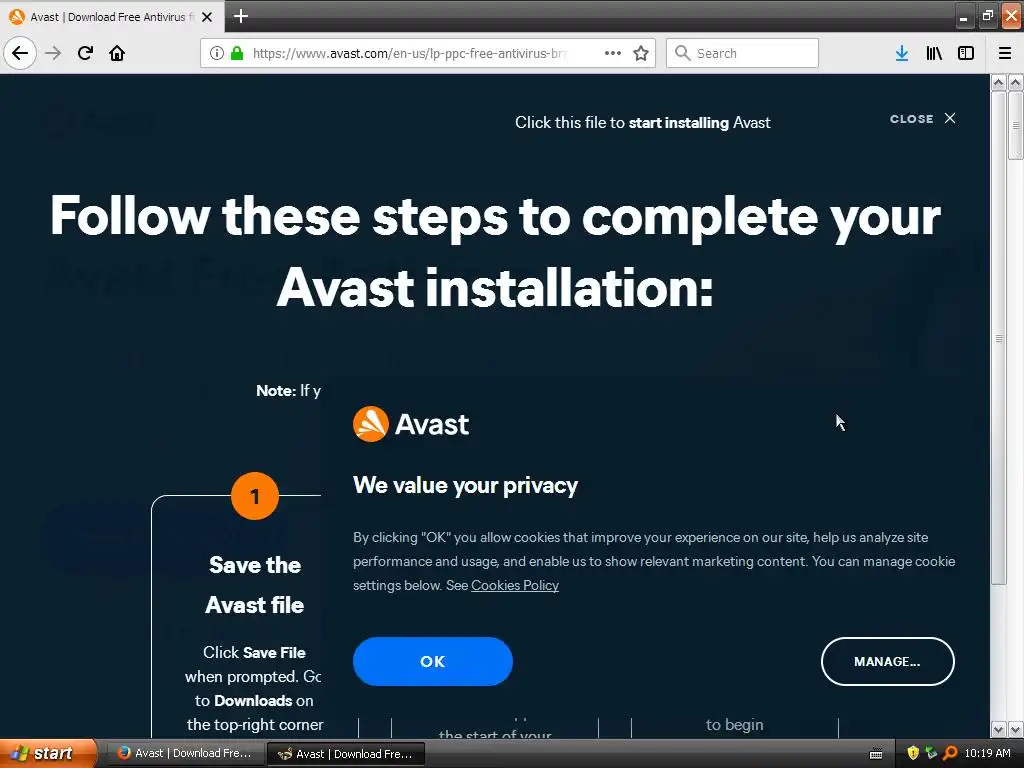Open the Library bookmarks and history icon

pyautogui.click(x=934, y=53)
